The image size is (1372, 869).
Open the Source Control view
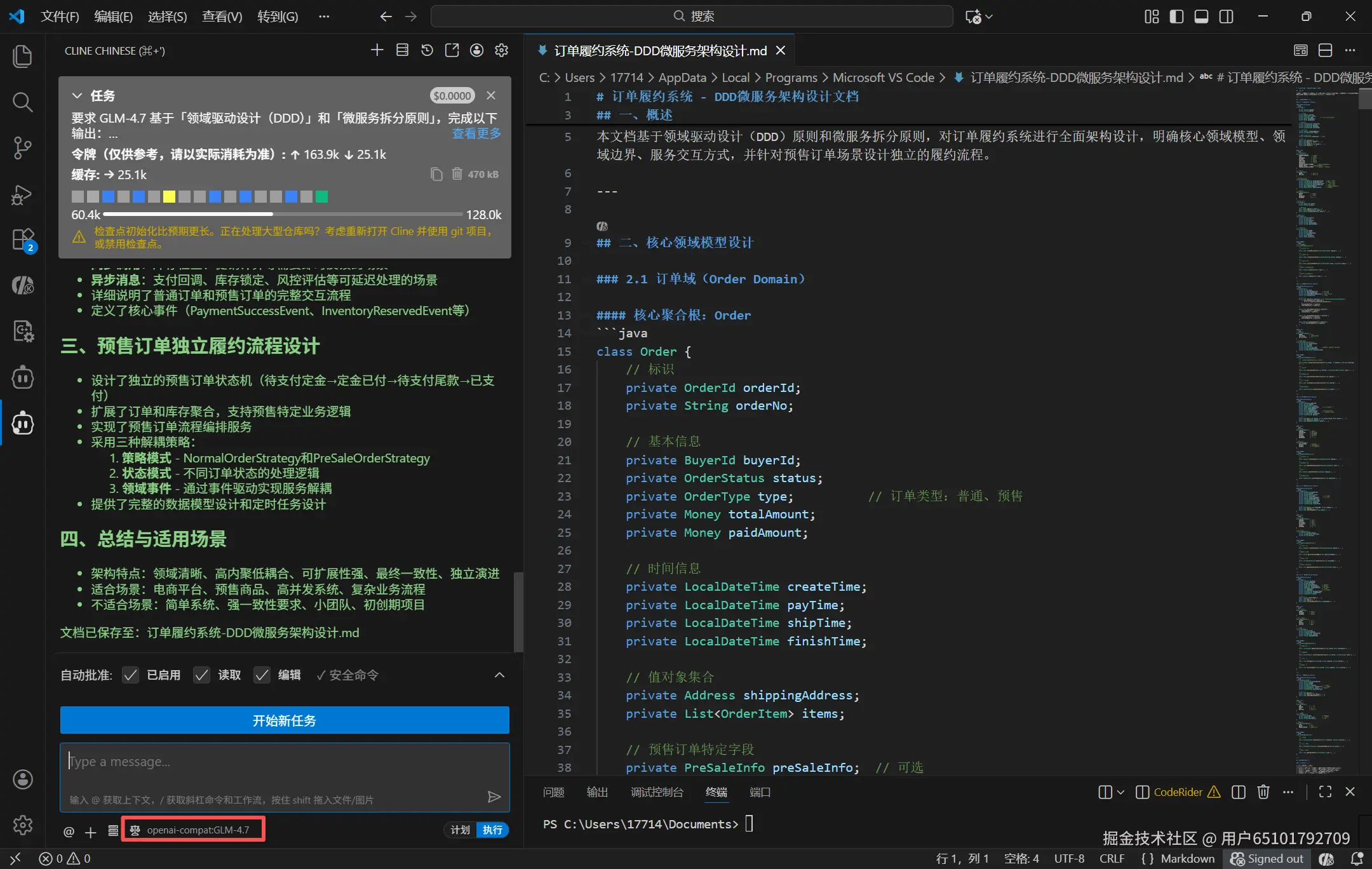[22, 147]
